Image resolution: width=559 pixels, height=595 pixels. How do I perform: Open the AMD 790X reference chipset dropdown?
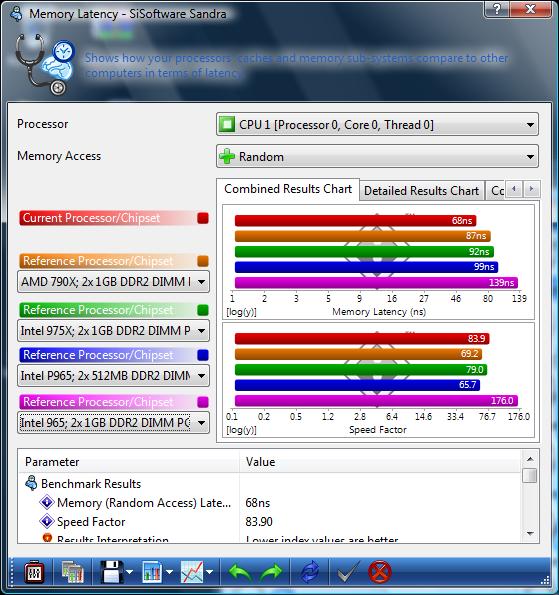pos(113,282)
